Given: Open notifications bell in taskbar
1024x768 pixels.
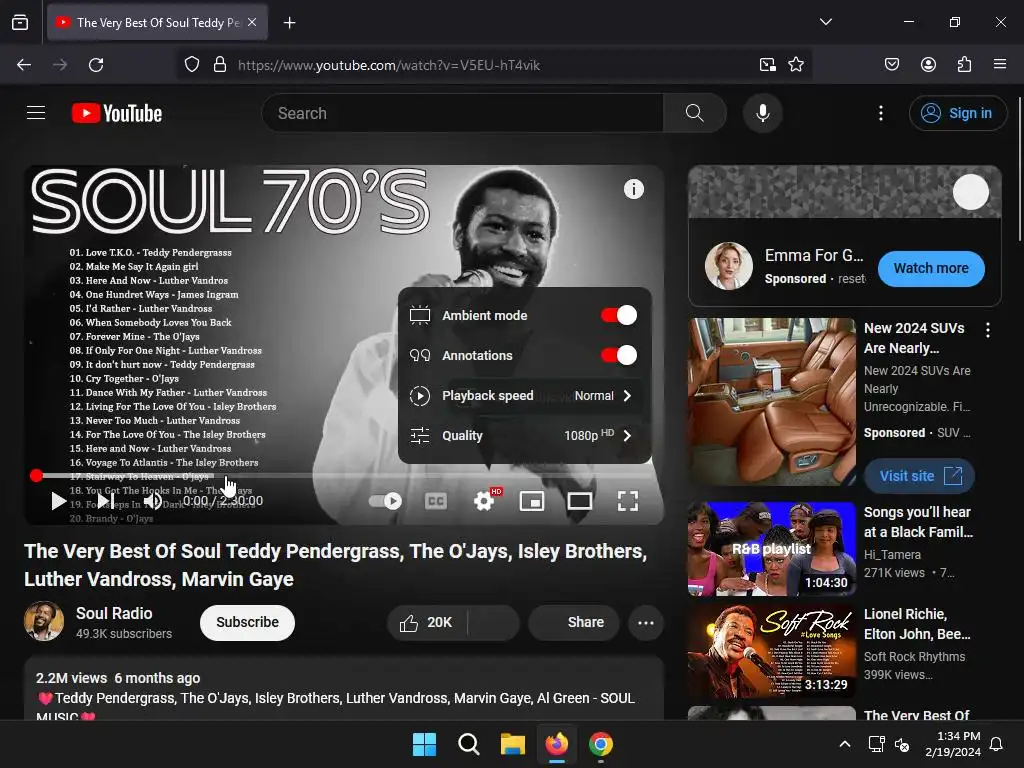Looking at the screenshot, I should coord(997,744).
